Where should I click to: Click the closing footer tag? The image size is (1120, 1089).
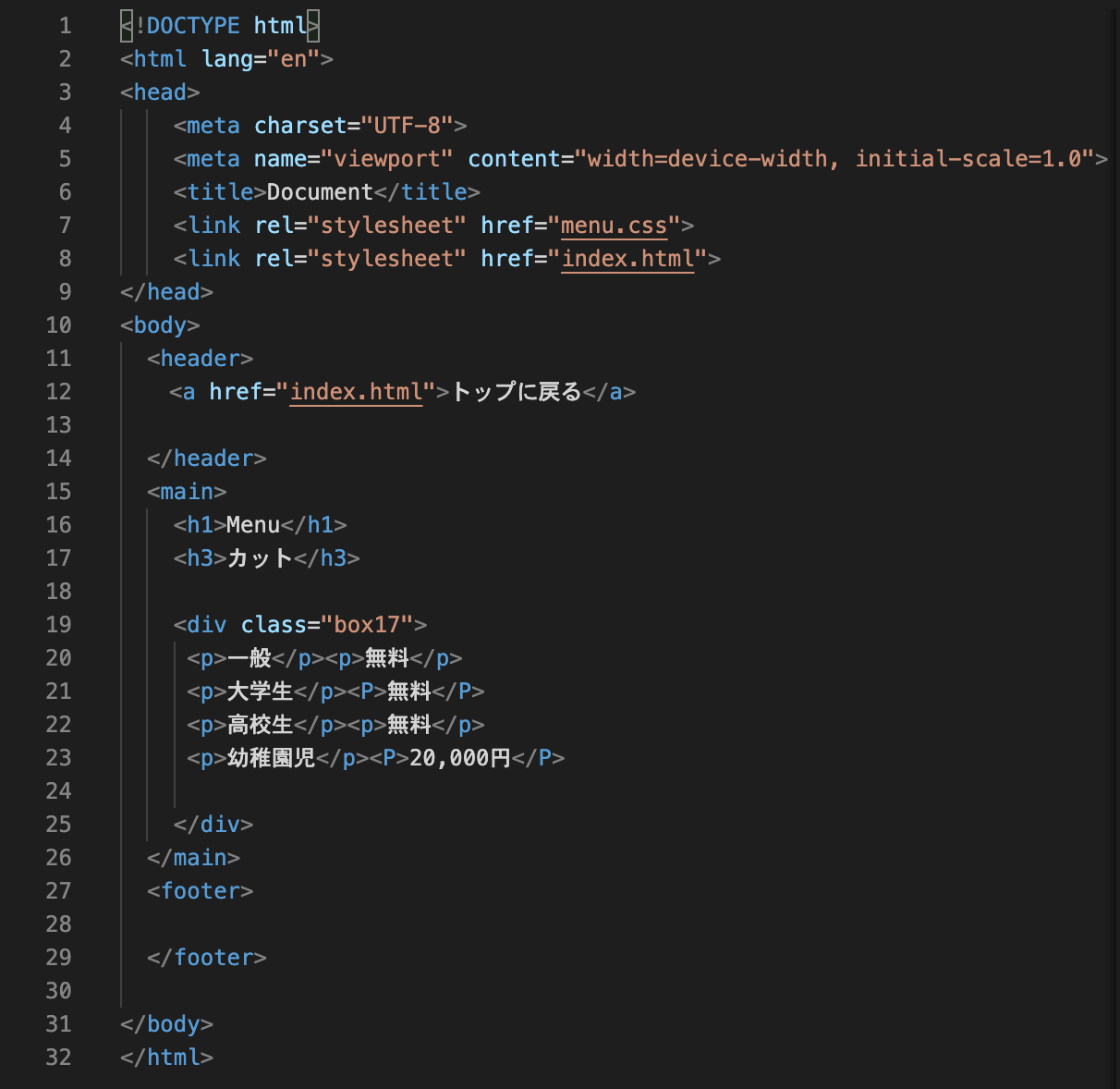pyautogui.click(x=207, y=958)
